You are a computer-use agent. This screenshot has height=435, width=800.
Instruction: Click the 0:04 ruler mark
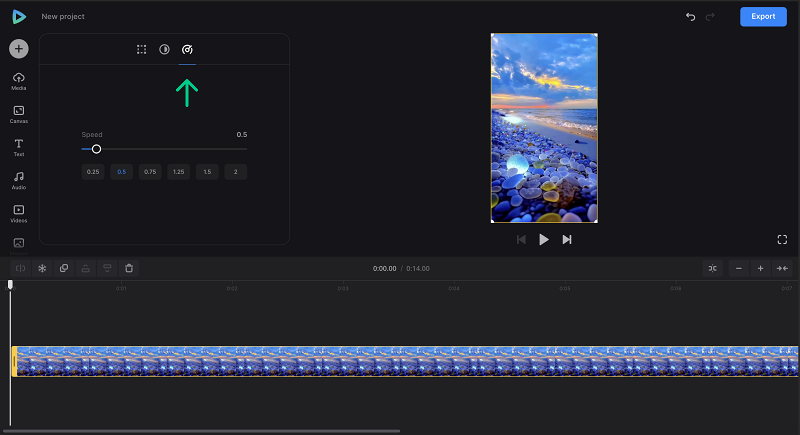(454, 289)
